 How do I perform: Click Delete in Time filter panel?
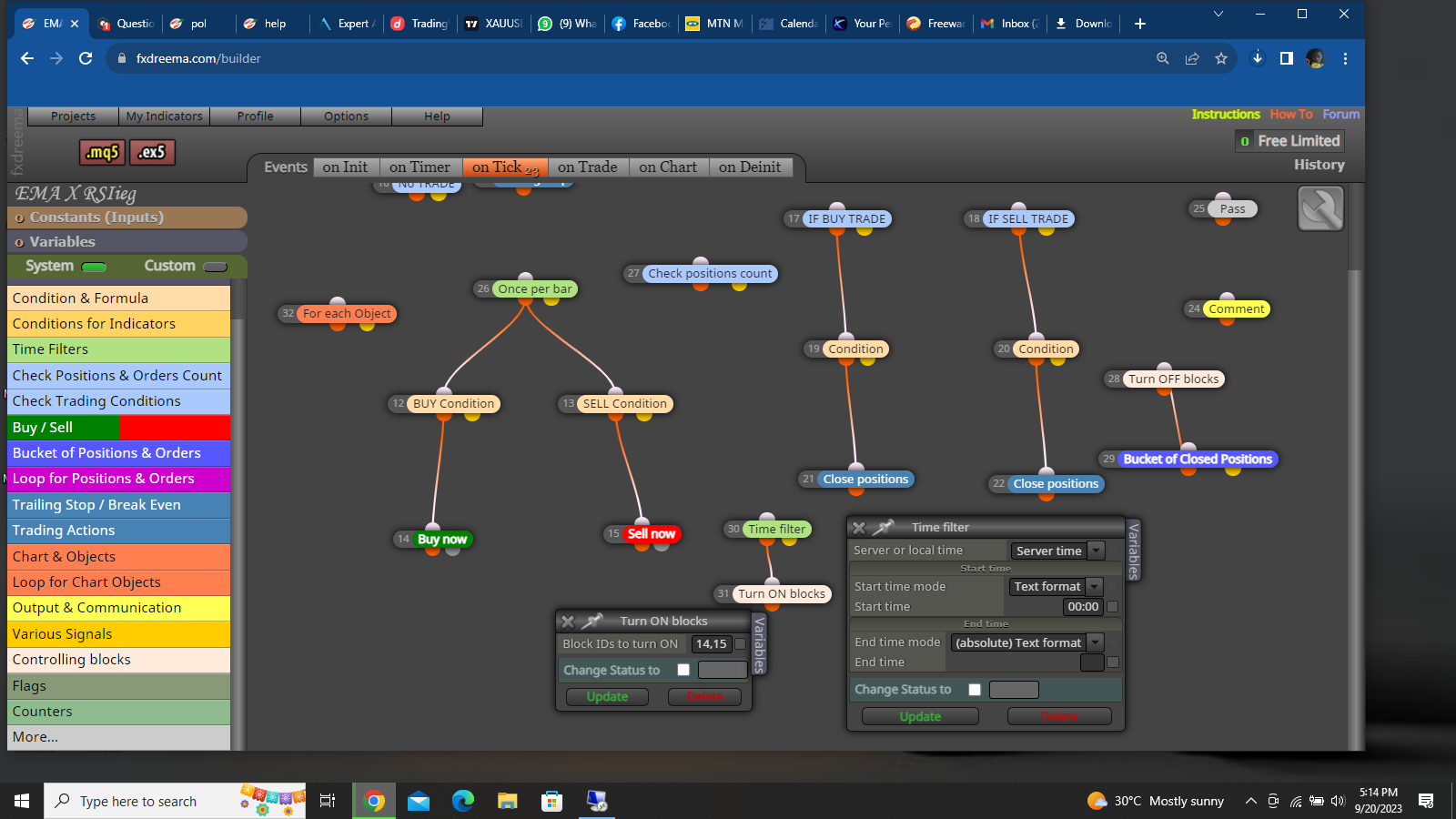pos(1059,717)
